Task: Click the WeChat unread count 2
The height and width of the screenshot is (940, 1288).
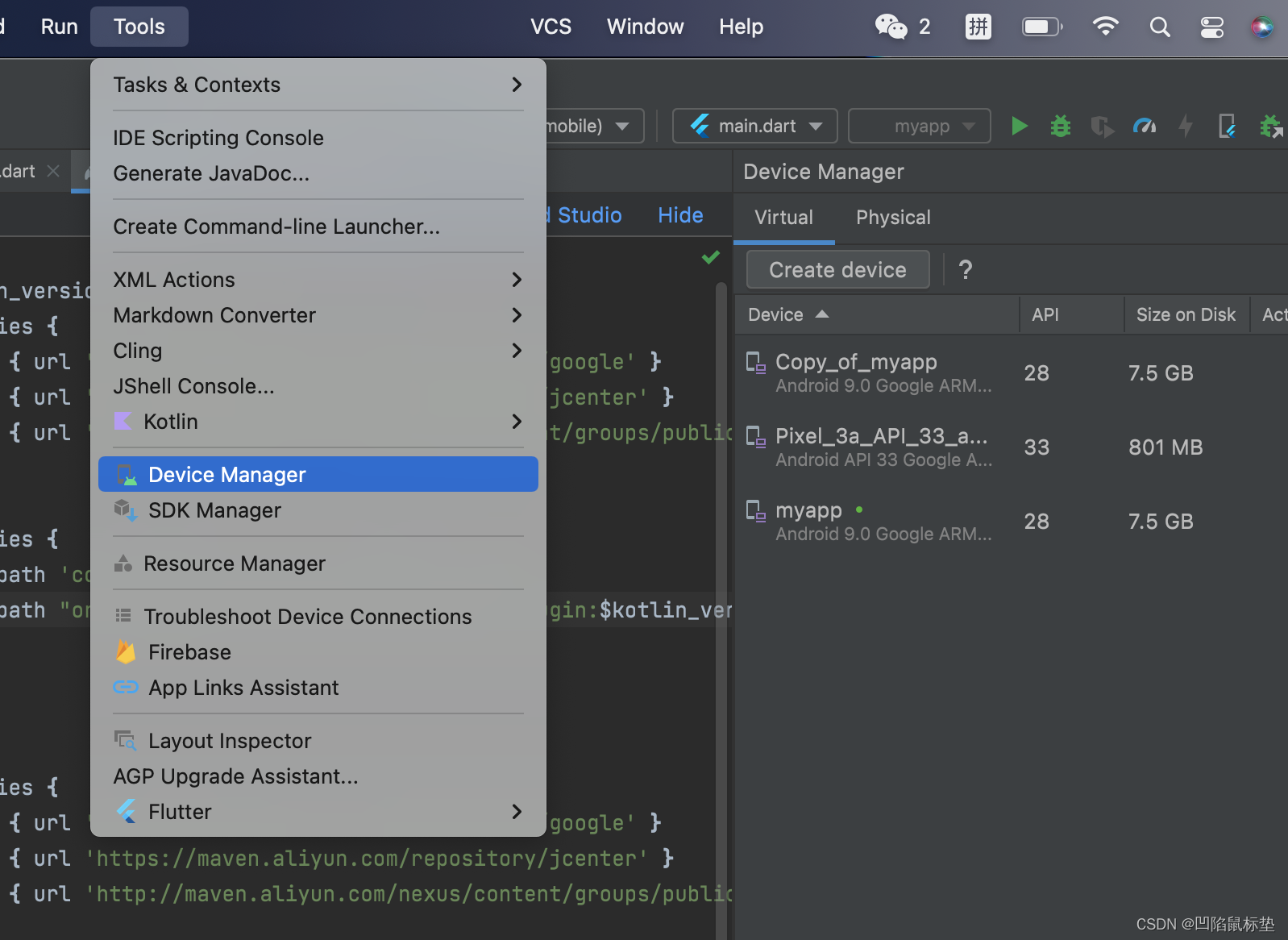Action: click(924, 27)
